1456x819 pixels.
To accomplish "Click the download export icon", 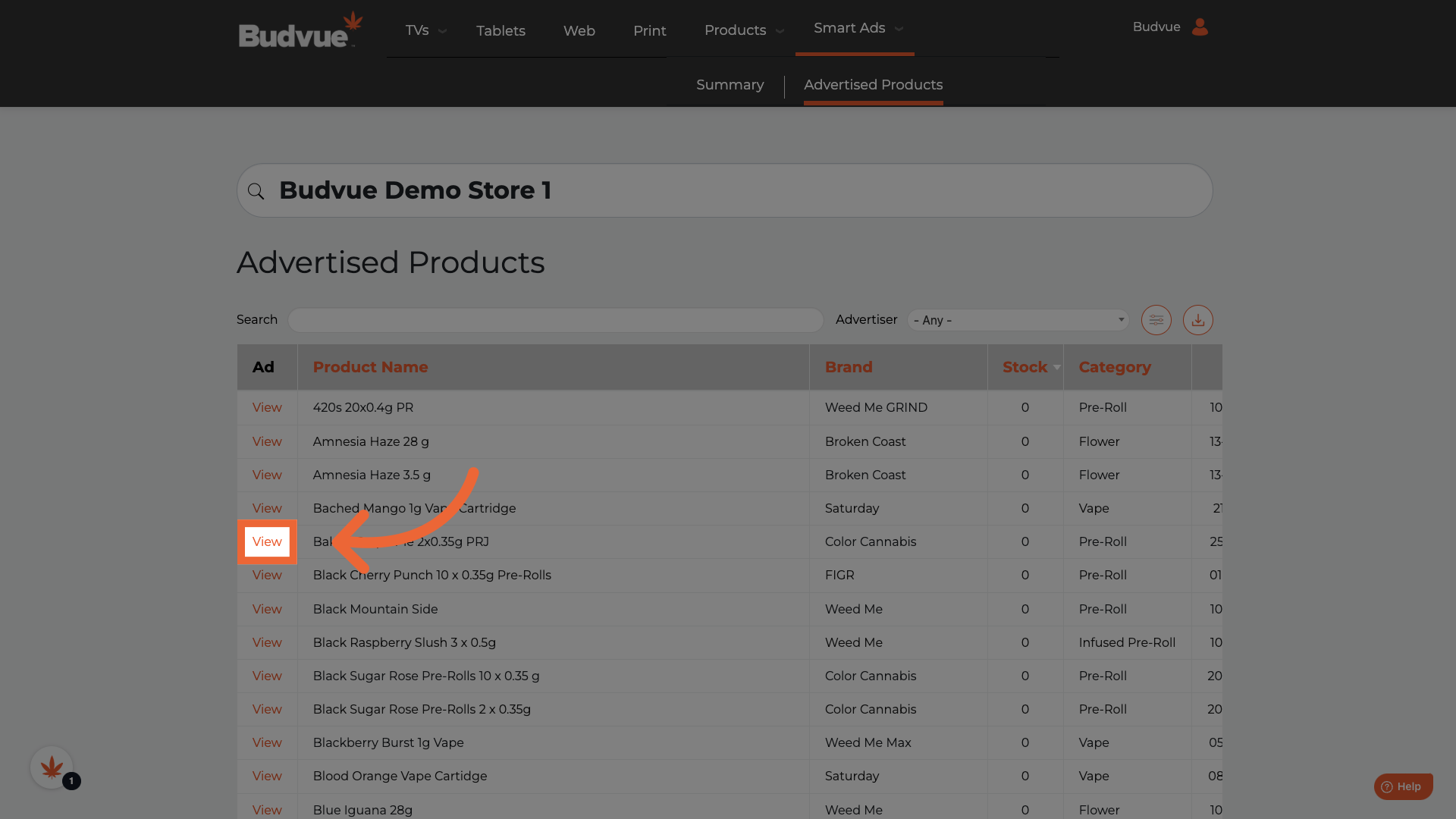I will coord(1197,320).
